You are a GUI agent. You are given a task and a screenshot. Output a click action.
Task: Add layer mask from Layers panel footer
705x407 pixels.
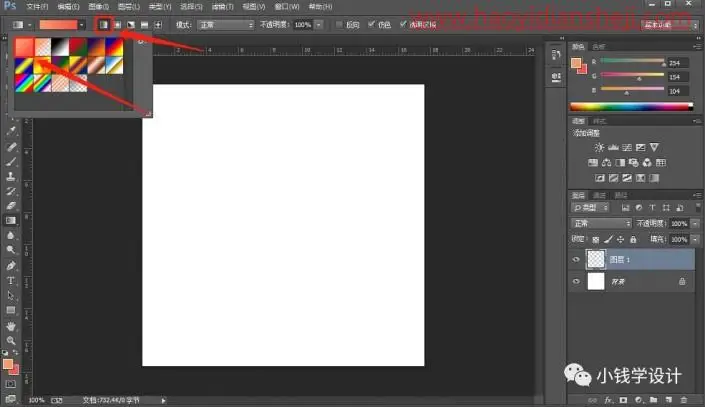coord(623,400)
